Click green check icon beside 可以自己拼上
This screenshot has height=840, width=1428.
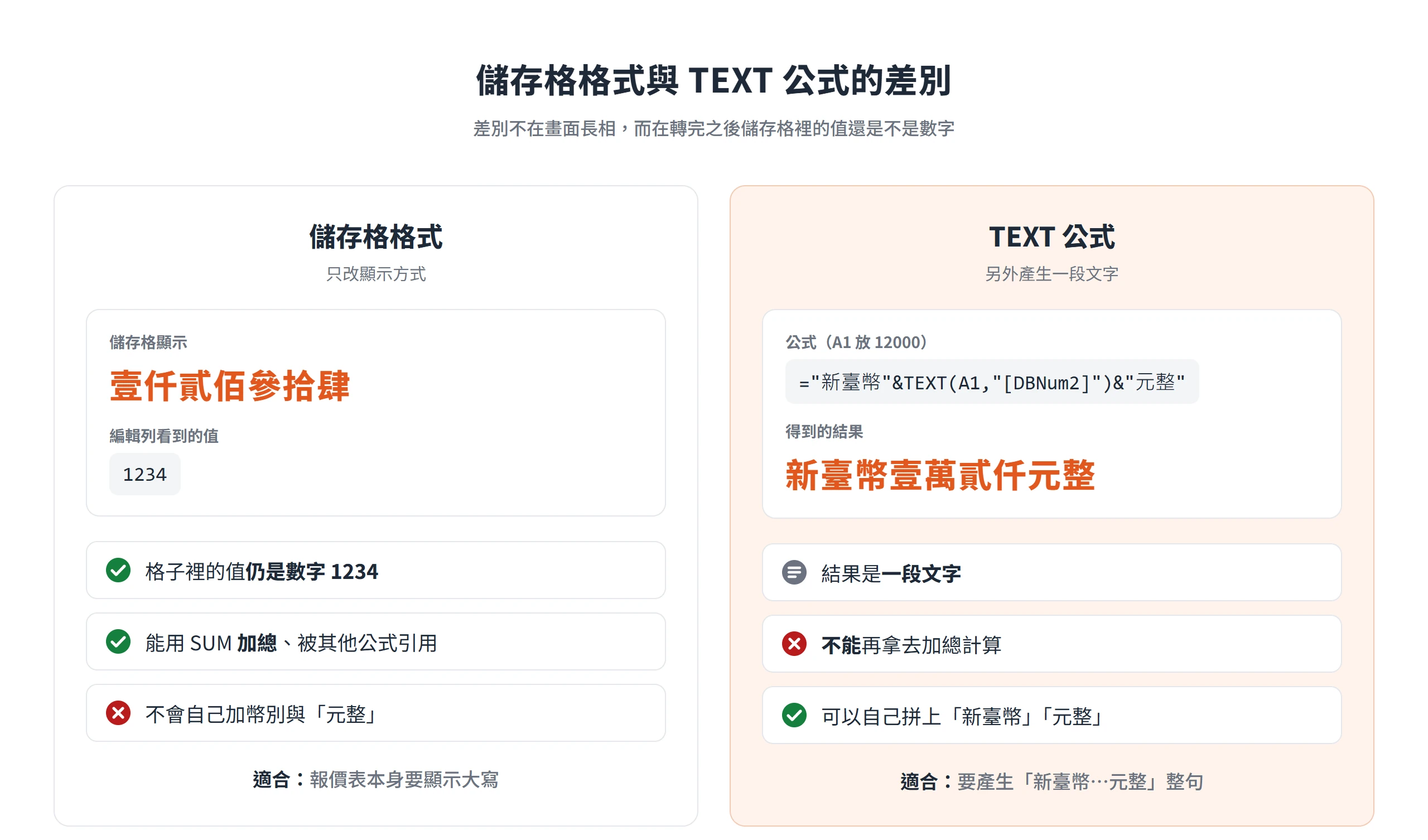point(794,715)
